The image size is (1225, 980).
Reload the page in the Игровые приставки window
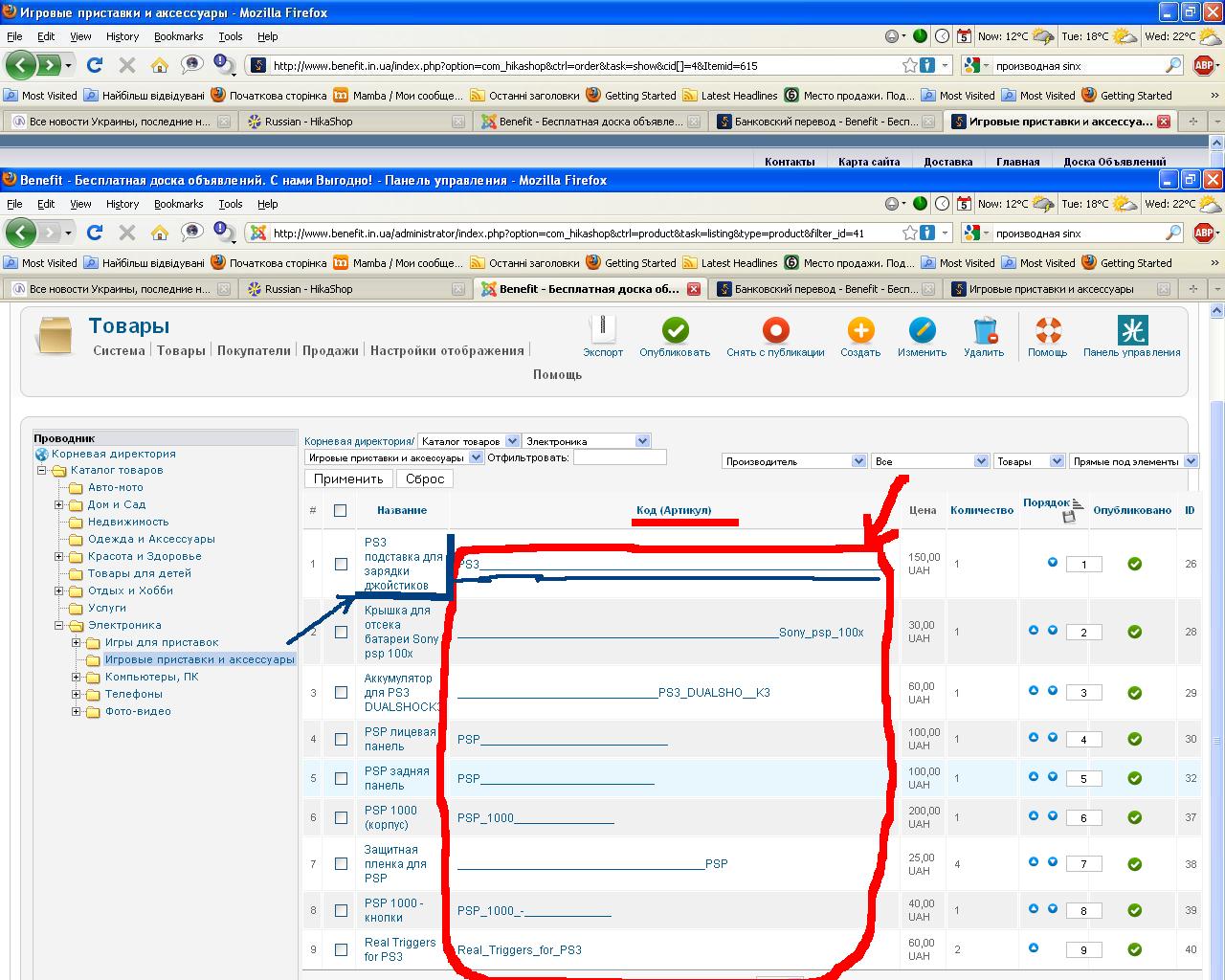[94, 65]
